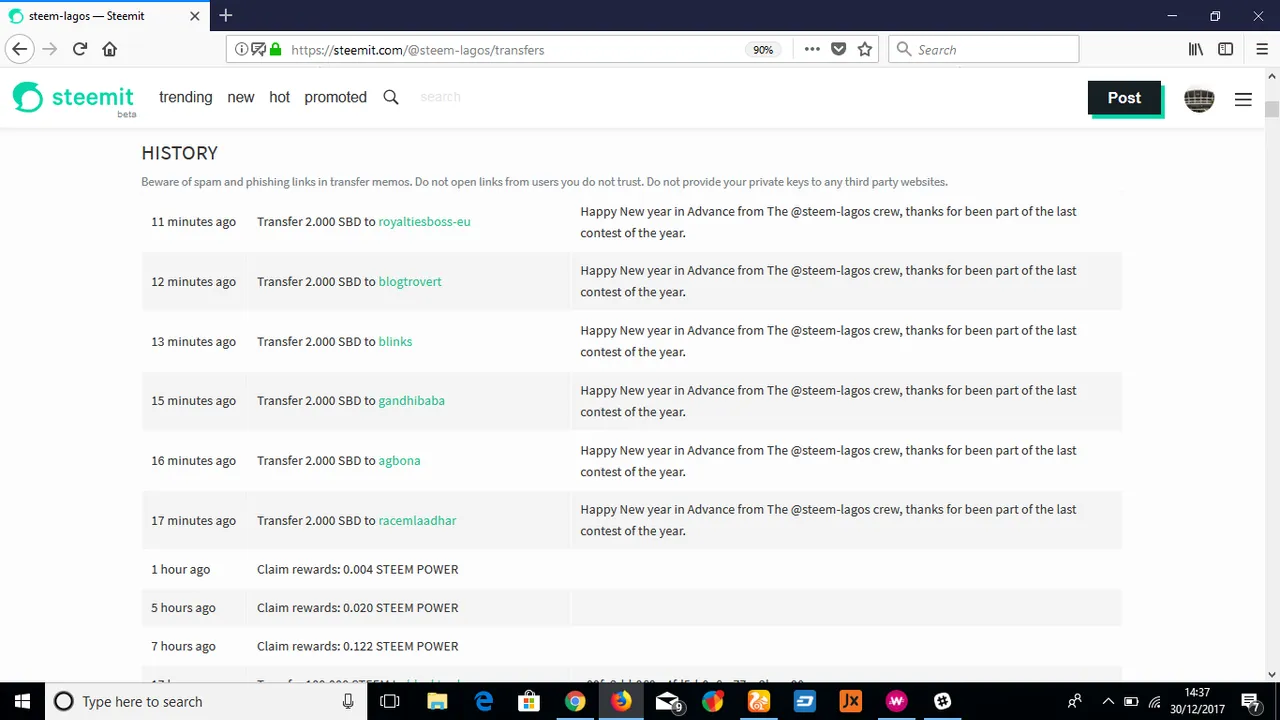Open the Dash wallet taskbar icon
Image resolution: width=1280 pixels, height=720 pixels.
(x=805, y=701)
